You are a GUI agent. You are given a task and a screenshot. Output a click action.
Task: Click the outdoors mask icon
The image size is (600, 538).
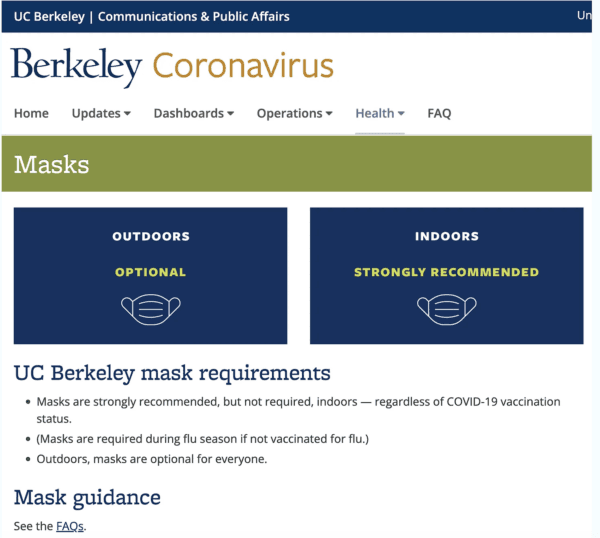click(150, 307)
